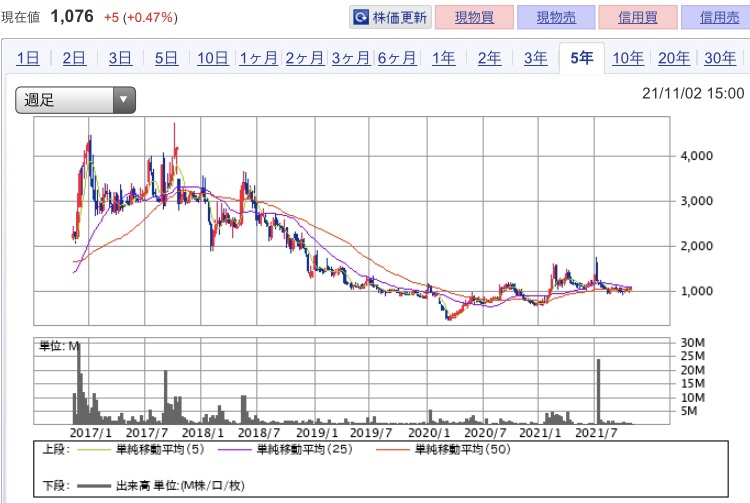The width and height of the screenshot is (750, 503).
Task: Switch chart to 2日 range
Action: click(x=74, y=58)
